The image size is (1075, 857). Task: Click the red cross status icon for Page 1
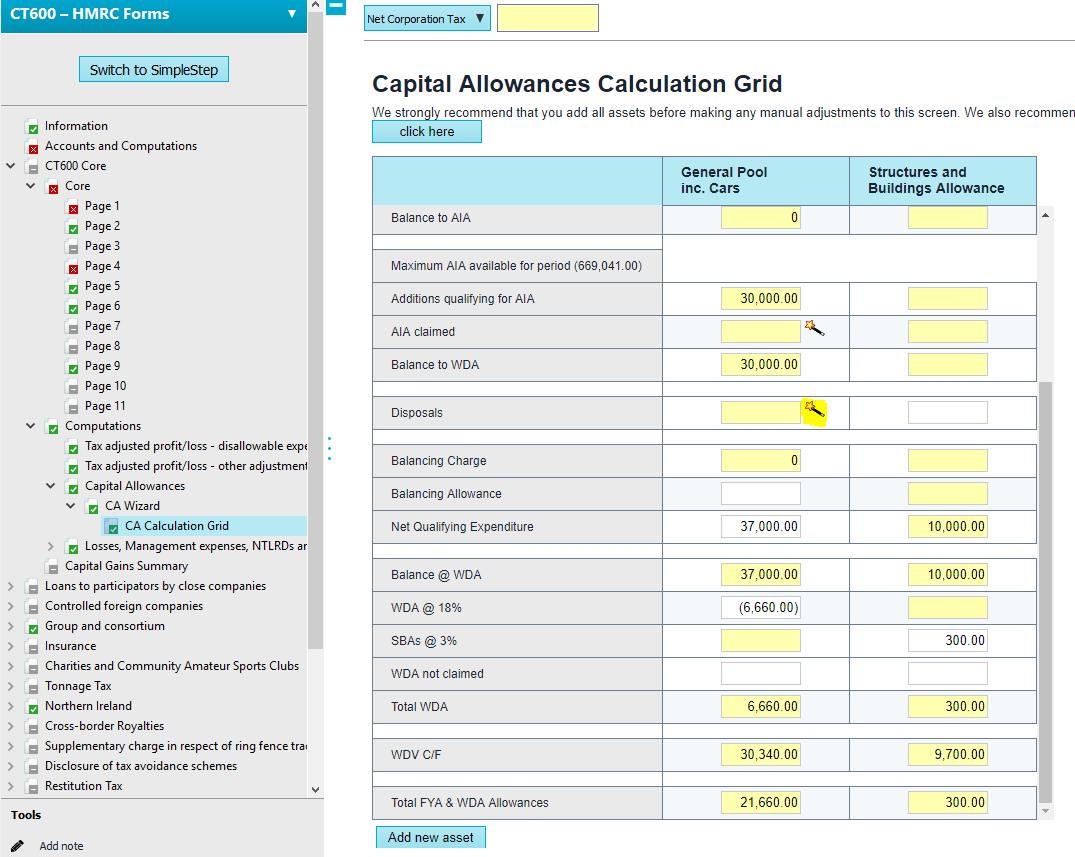tap(73, 207)
